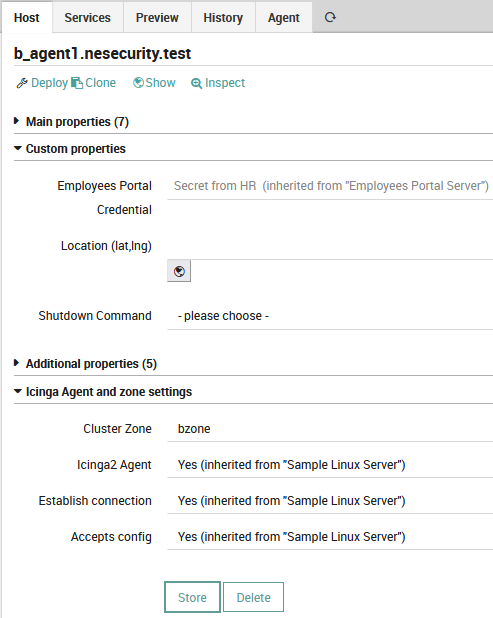The width and height of the screenshot is (493, 618).
Task: Open the Establish connection dropdown
Action: click(330, 501)
